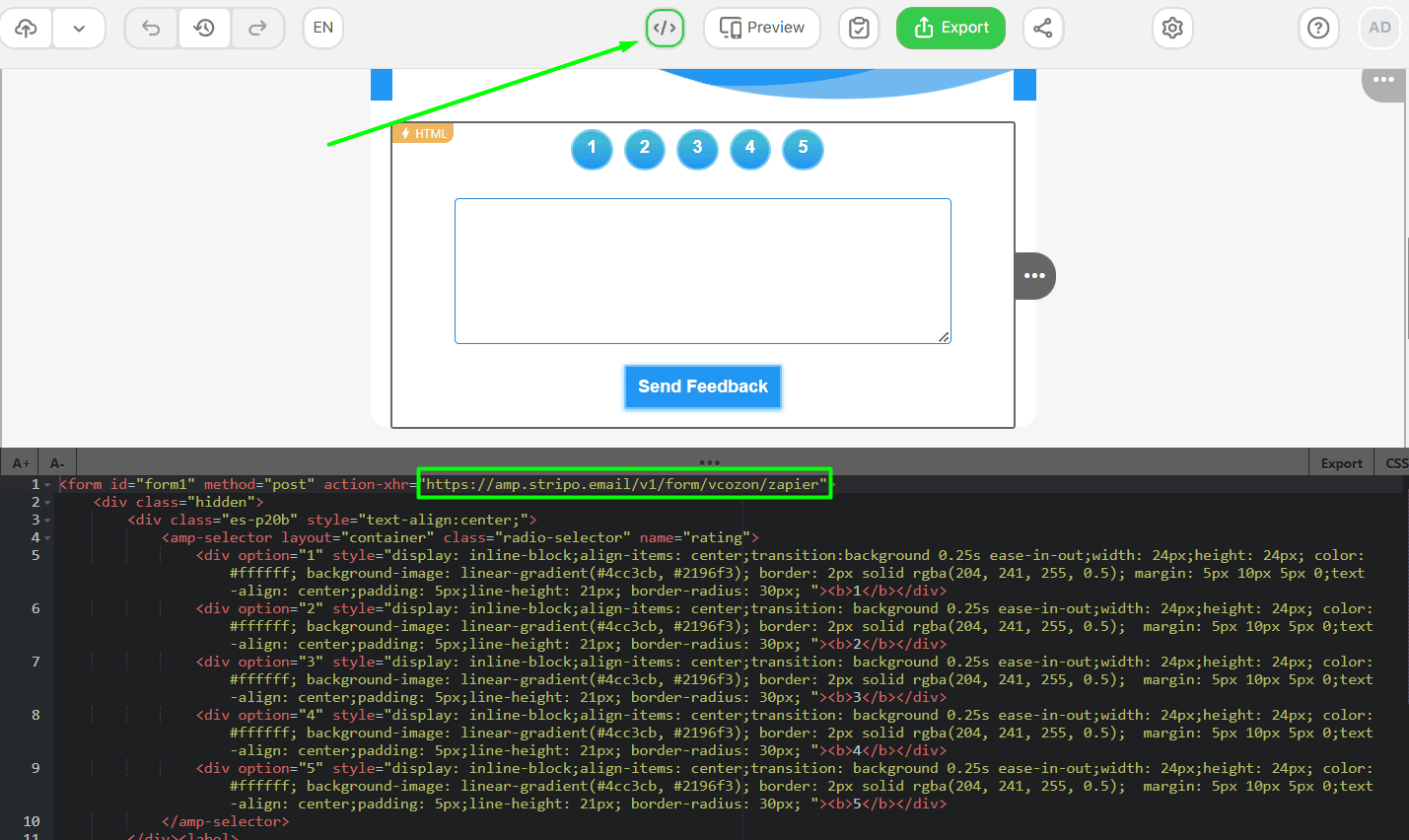This screenshot has height=840, width=1409.
Task: Open the three-dots menu at top right
Action: click(1383, 80)
